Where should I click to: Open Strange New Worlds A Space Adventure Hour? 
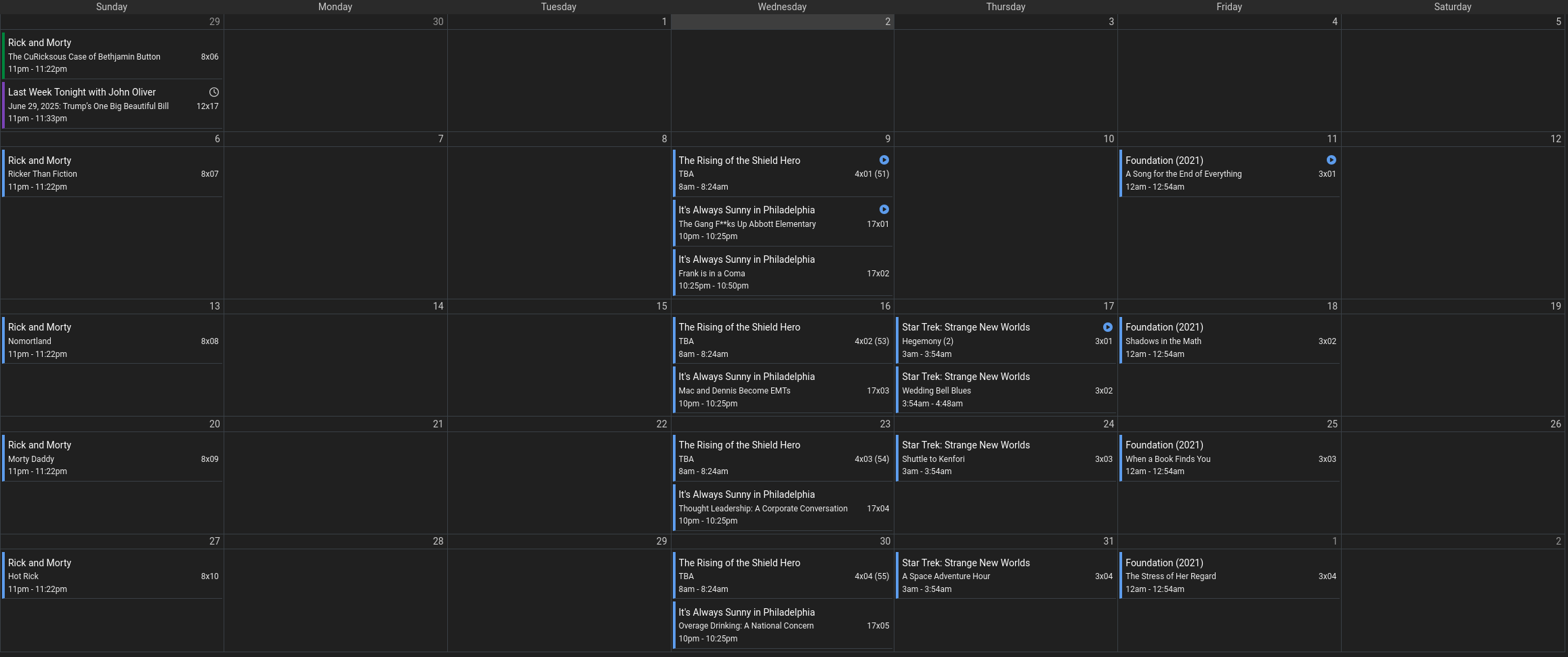[1006, 575]
